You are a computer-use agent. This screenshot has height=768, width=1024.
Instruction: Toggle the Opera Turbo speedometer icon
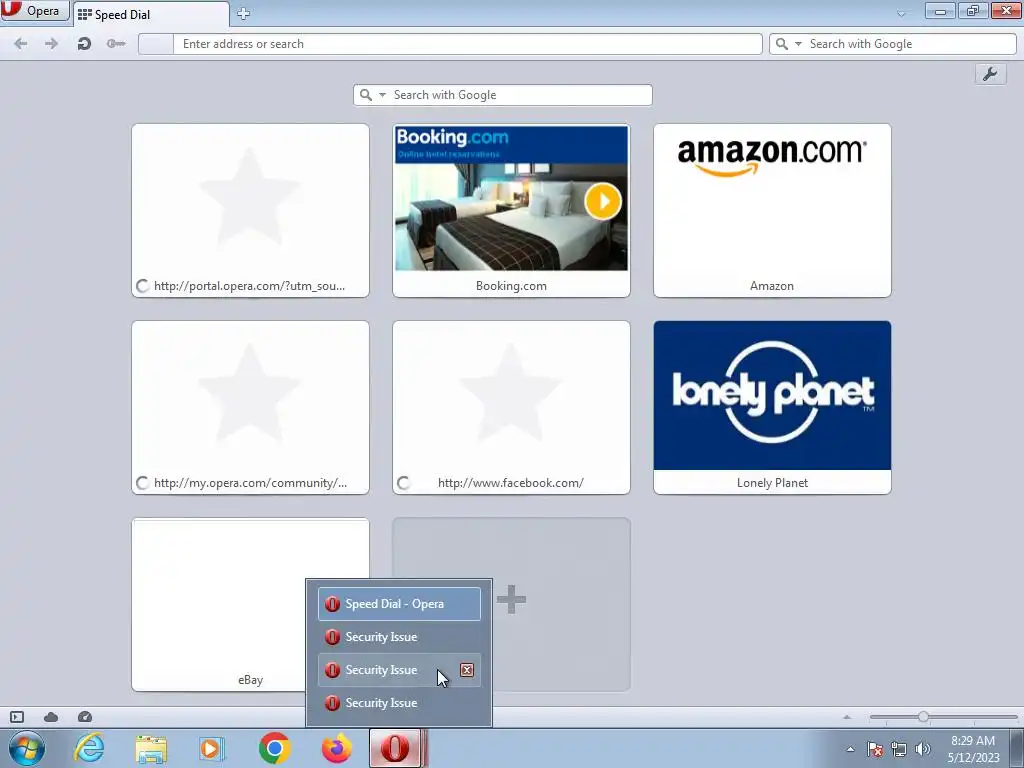click(x=85, y=717)
